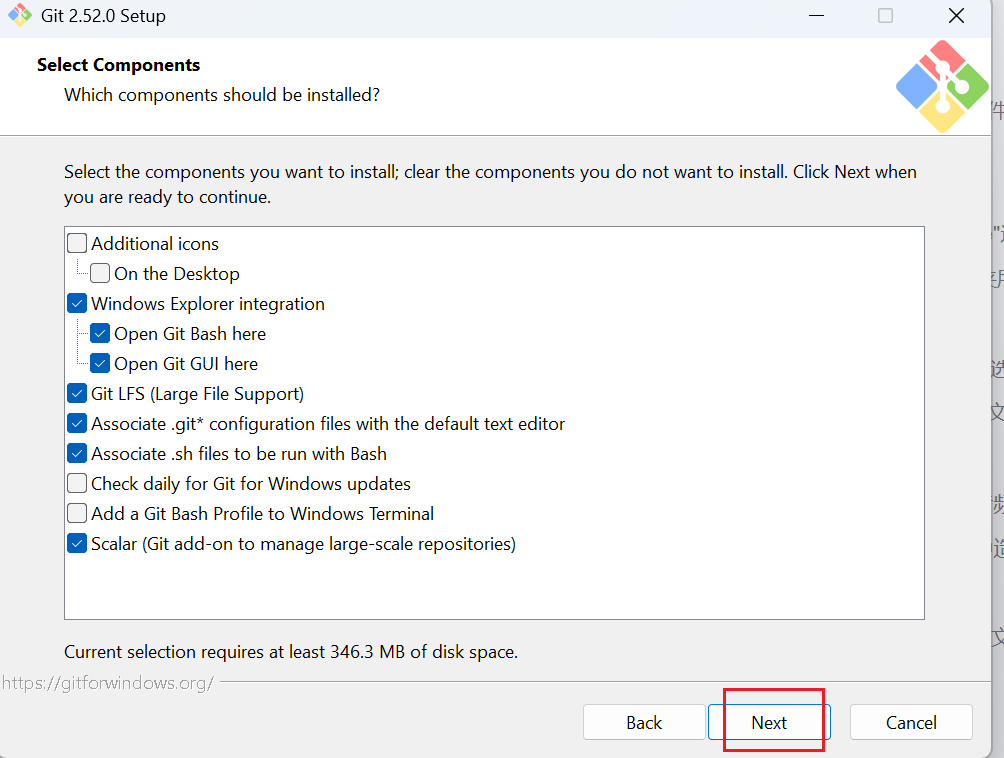Disable Git LFS (Large File Support)
The image size is (1004, 758).
click(77, 394)
